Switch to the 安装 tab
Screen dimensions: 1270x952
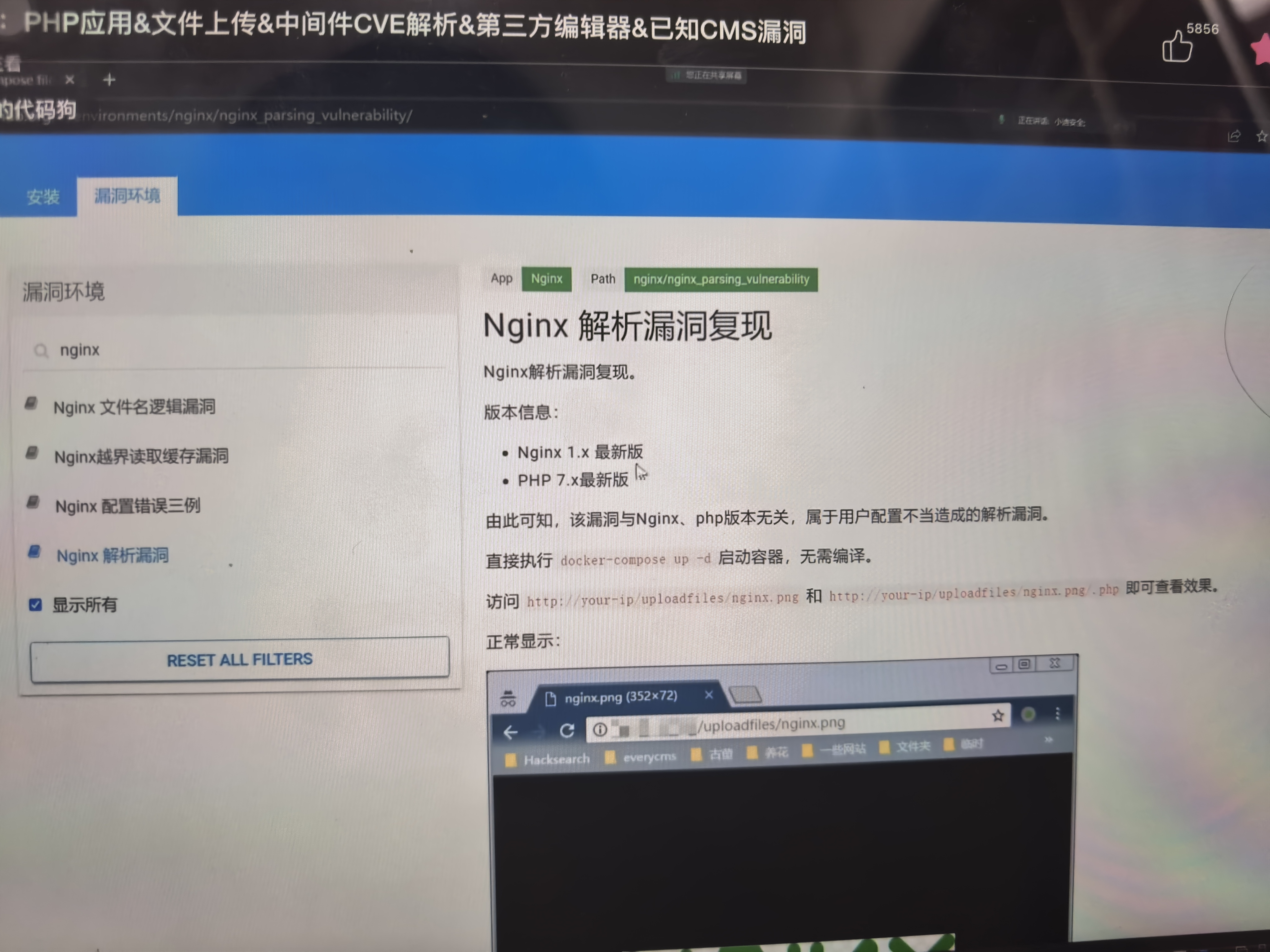tap(43, 197)
